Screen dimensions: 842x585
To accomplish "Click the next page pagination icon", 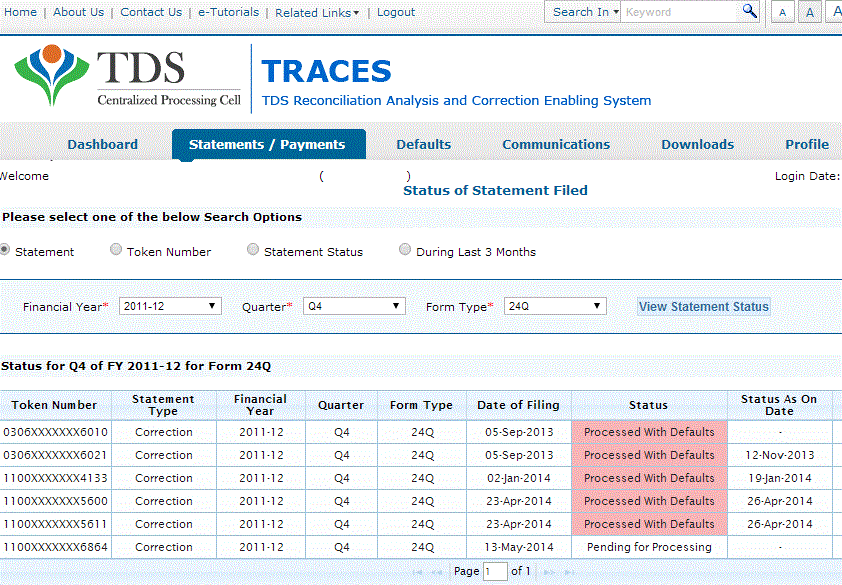I will 546,570.
